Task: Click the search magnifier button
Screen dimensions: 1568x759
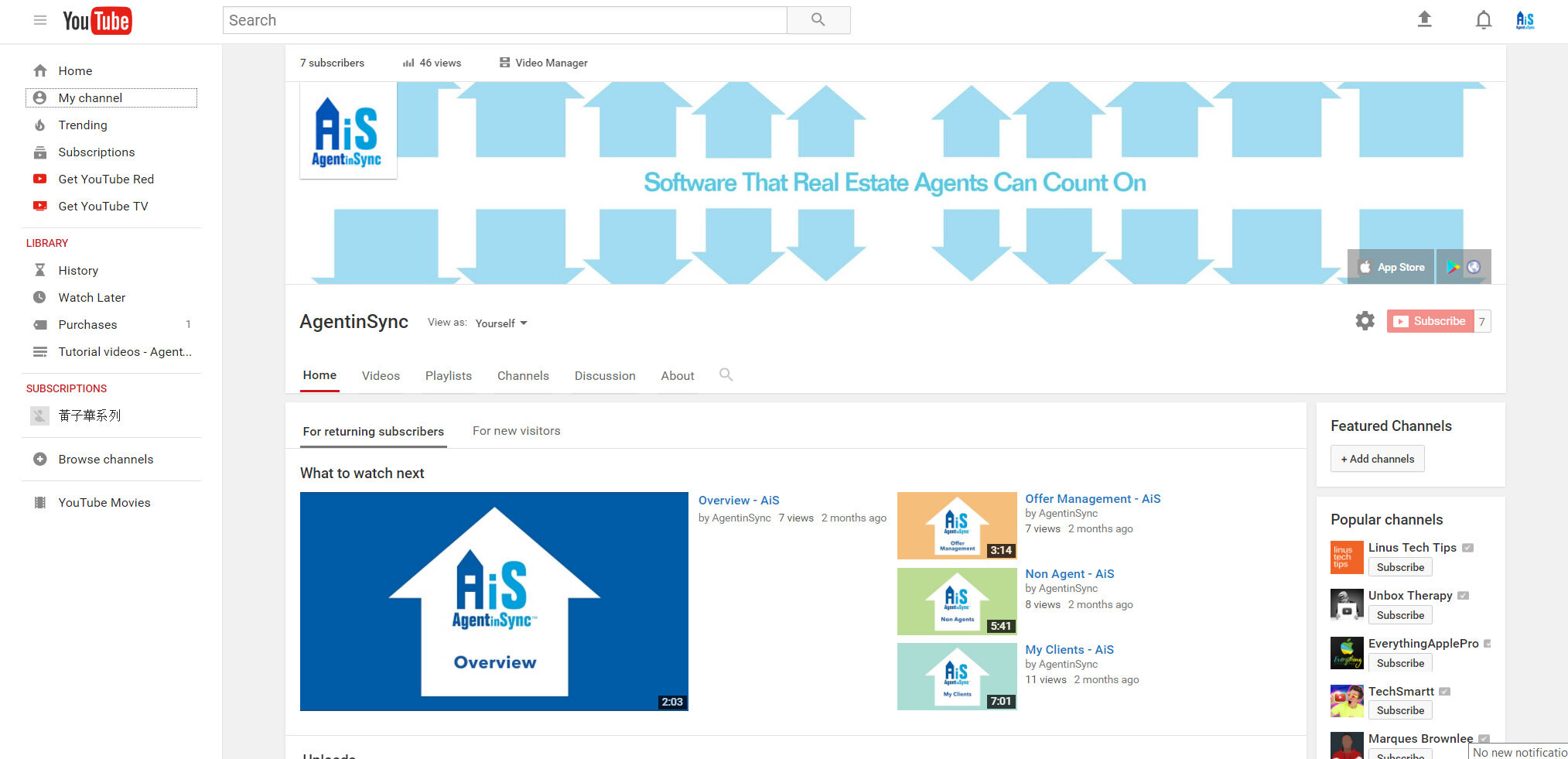Action: click(818, 20)
